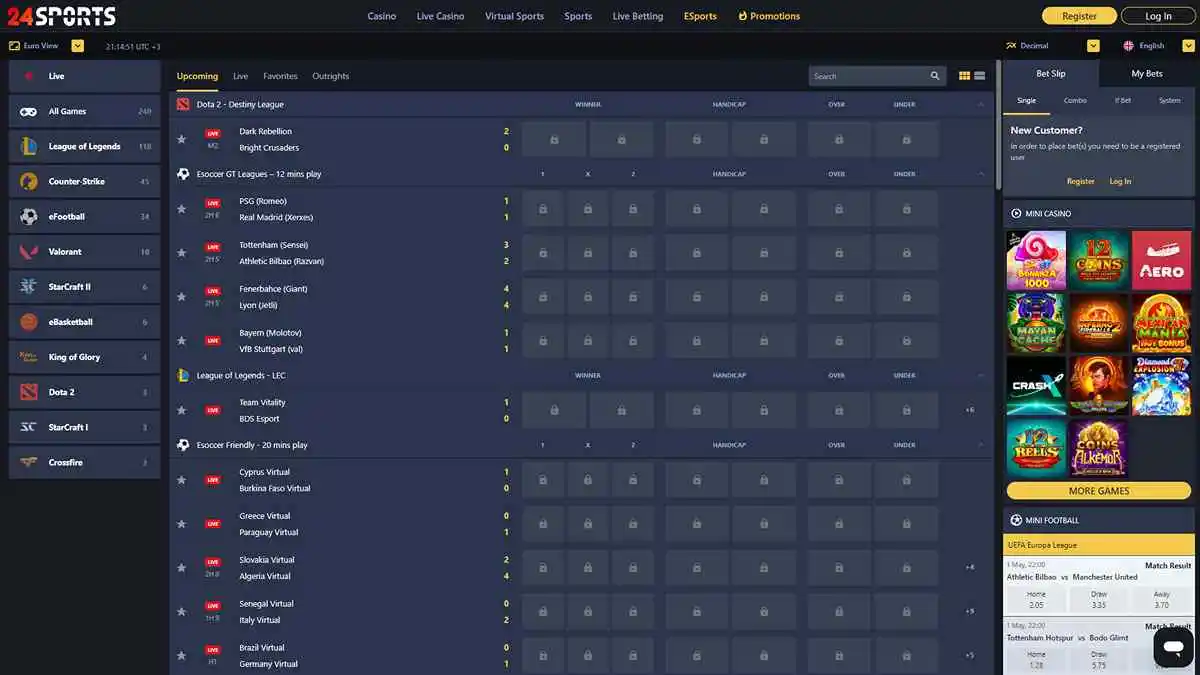Open the Euro View dropdown arrow
Screen dimensions: 1200x675
(78, 46)
